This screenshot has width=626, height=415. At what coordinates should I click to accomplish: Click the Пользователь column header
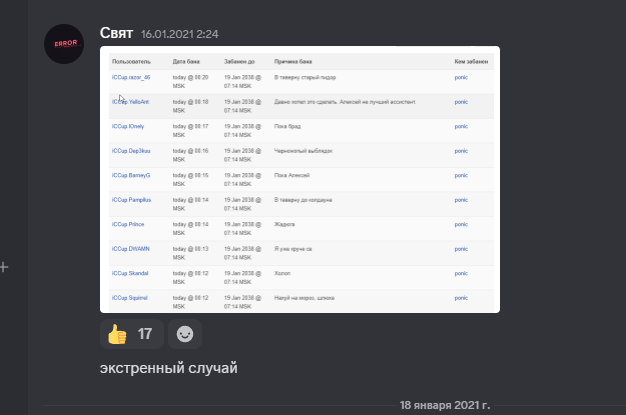(131, 62)
